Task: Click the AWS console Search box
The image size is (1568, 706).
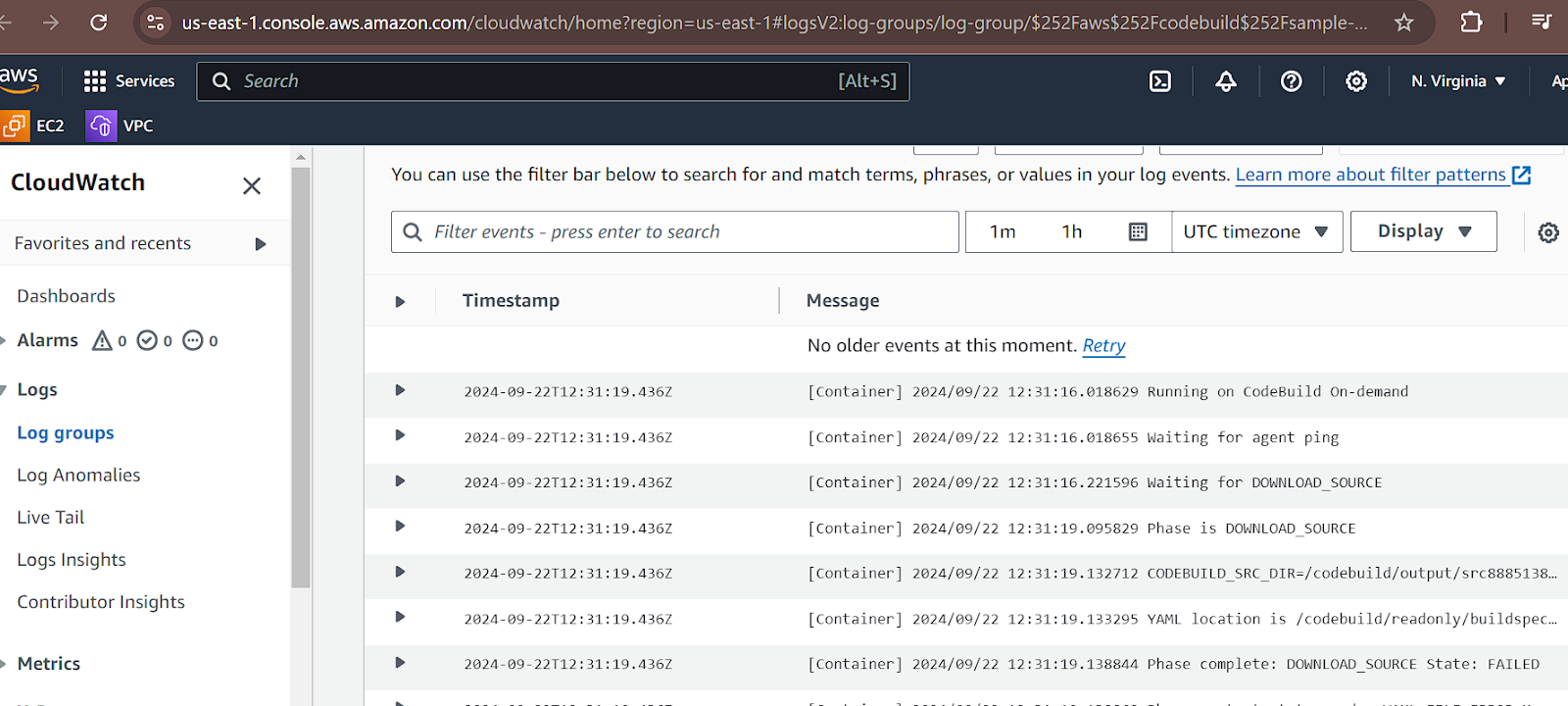Action: tap(553, 81)
